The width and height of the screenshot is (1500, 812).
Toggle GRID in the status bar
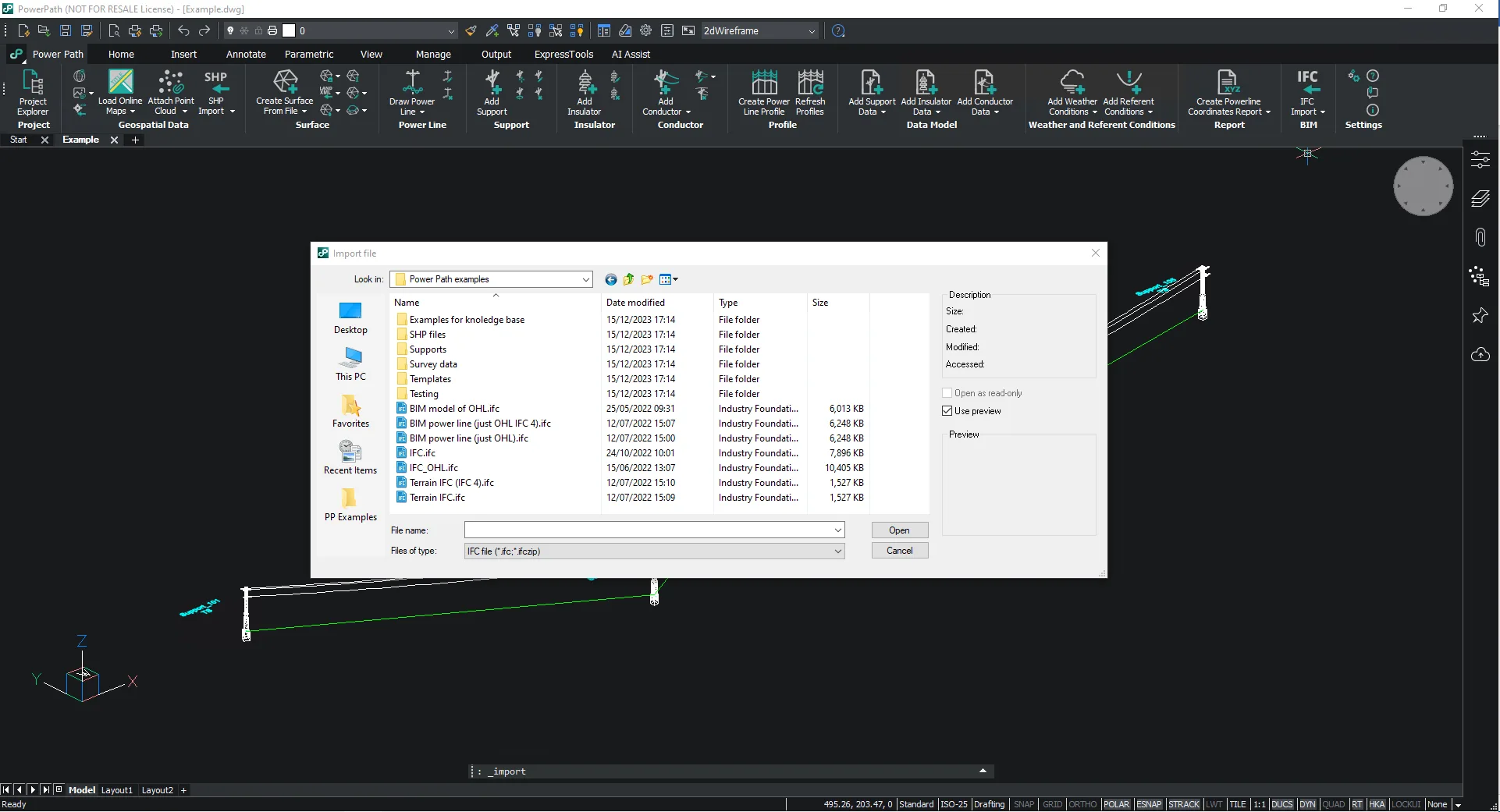pyautogui.click(x=1052, y=804)
